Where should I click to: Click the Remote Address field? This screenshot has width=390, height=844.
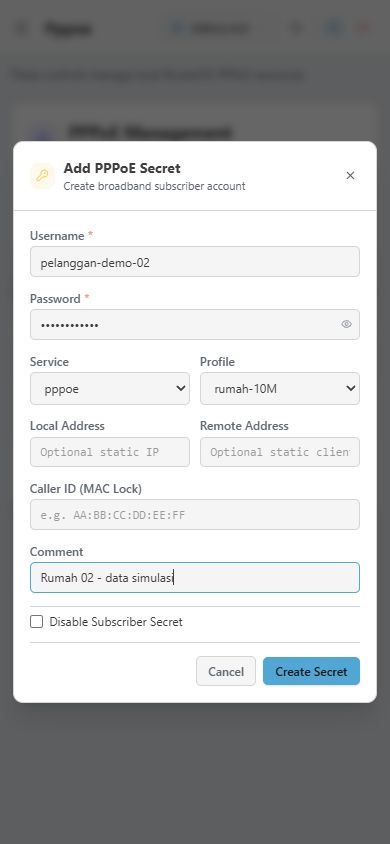(280, 452)
